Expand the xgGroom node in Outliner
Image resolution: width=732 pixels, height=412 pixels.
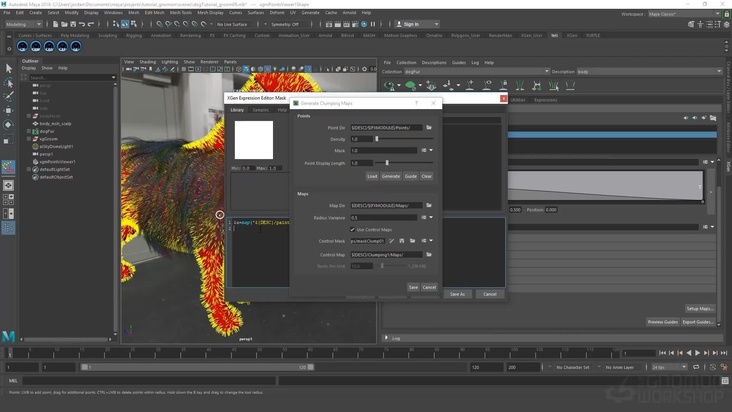click(x=31, y=139)
